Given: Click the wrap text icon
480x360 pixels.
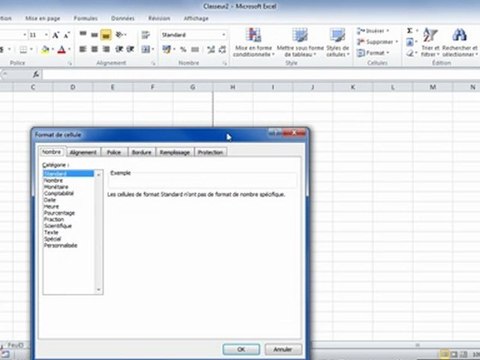Looking at the screenshot, I should click(145, 35).
